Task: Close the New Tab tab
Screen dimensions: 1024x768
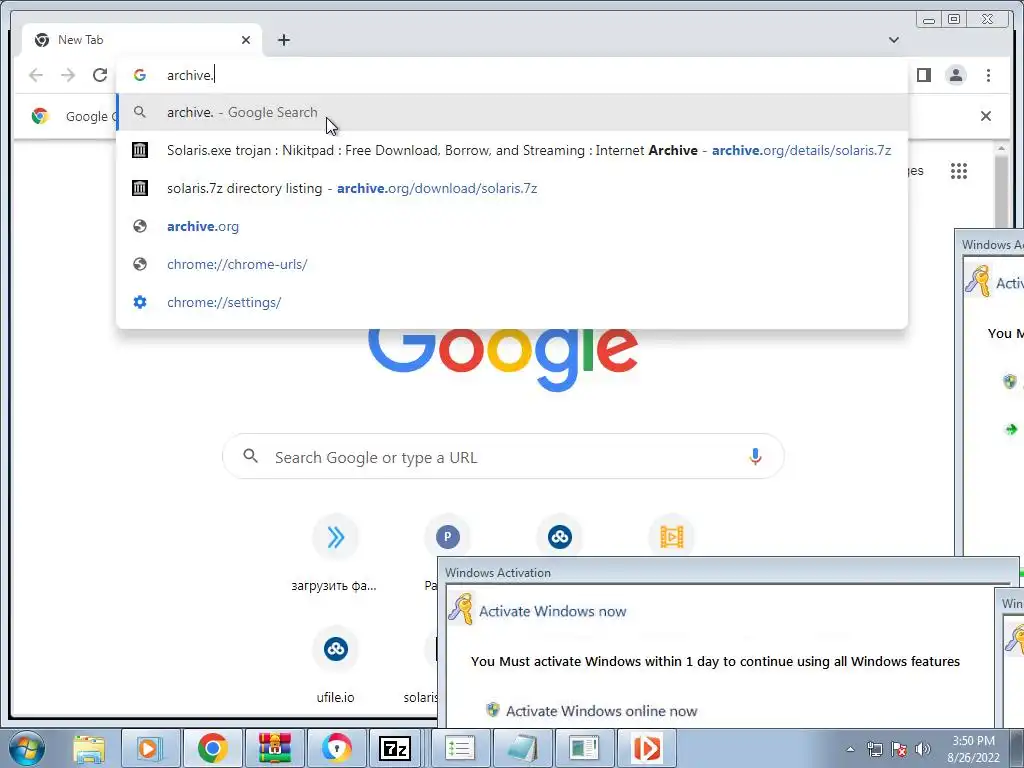Action: tap(246, 40)
